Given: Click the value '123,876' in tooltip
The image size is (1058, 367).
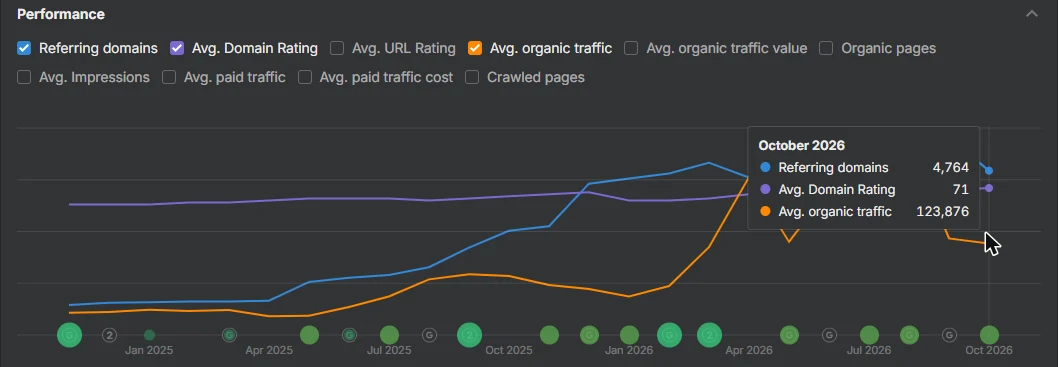Looking at the screenshot, I should [943, 212].
